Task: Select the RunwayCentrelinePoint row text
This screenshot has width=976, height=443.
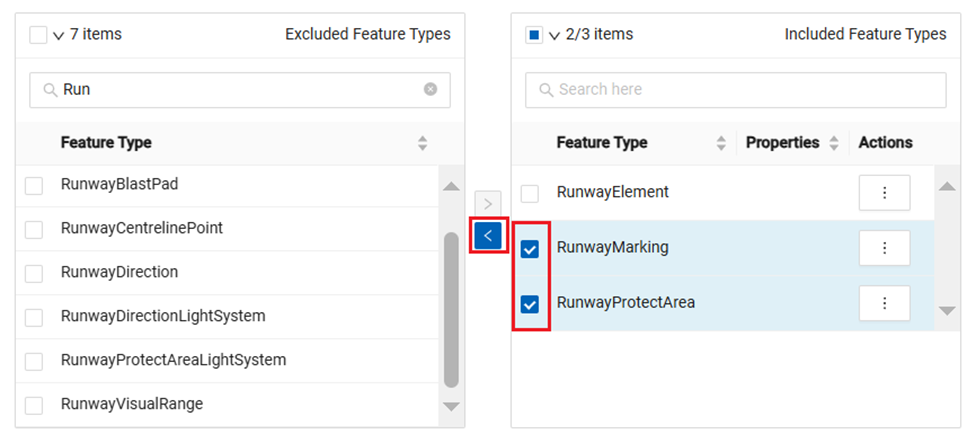Action: coord(142,228)
